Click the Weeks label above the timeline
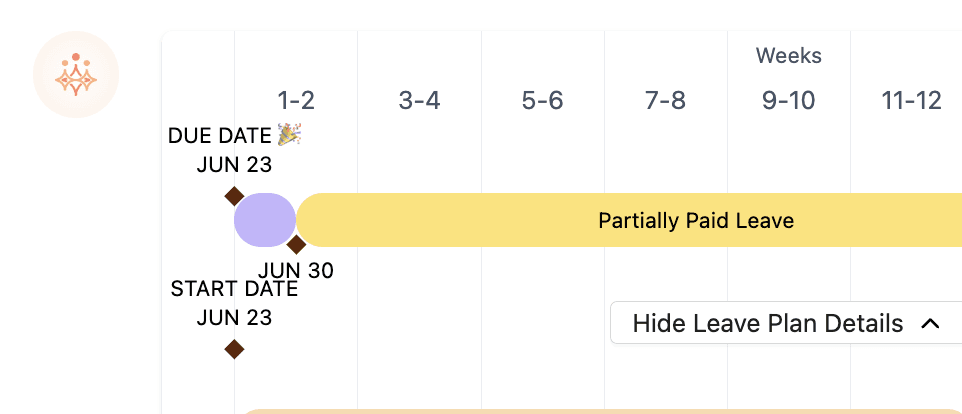 [789, 56]
